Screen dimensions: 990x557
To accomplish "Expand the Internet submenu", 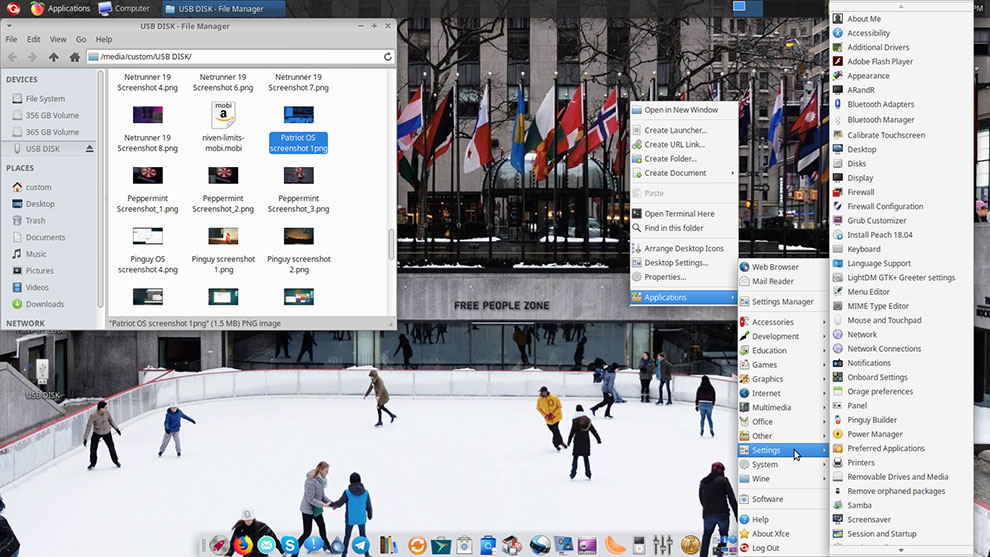I will 783,393.
